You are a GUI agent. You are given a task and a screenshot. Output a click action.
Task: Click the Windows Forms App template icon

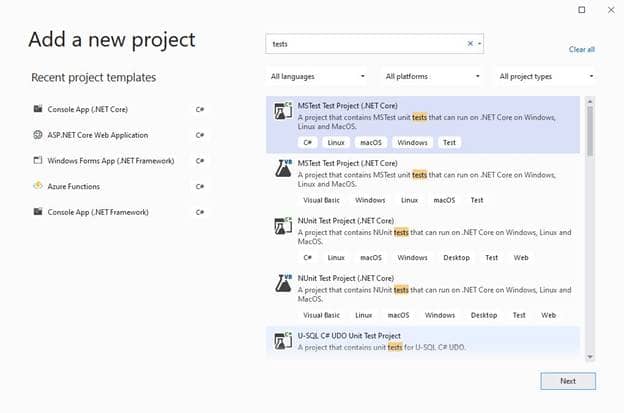pyautogui.click(x=38, y=160)
